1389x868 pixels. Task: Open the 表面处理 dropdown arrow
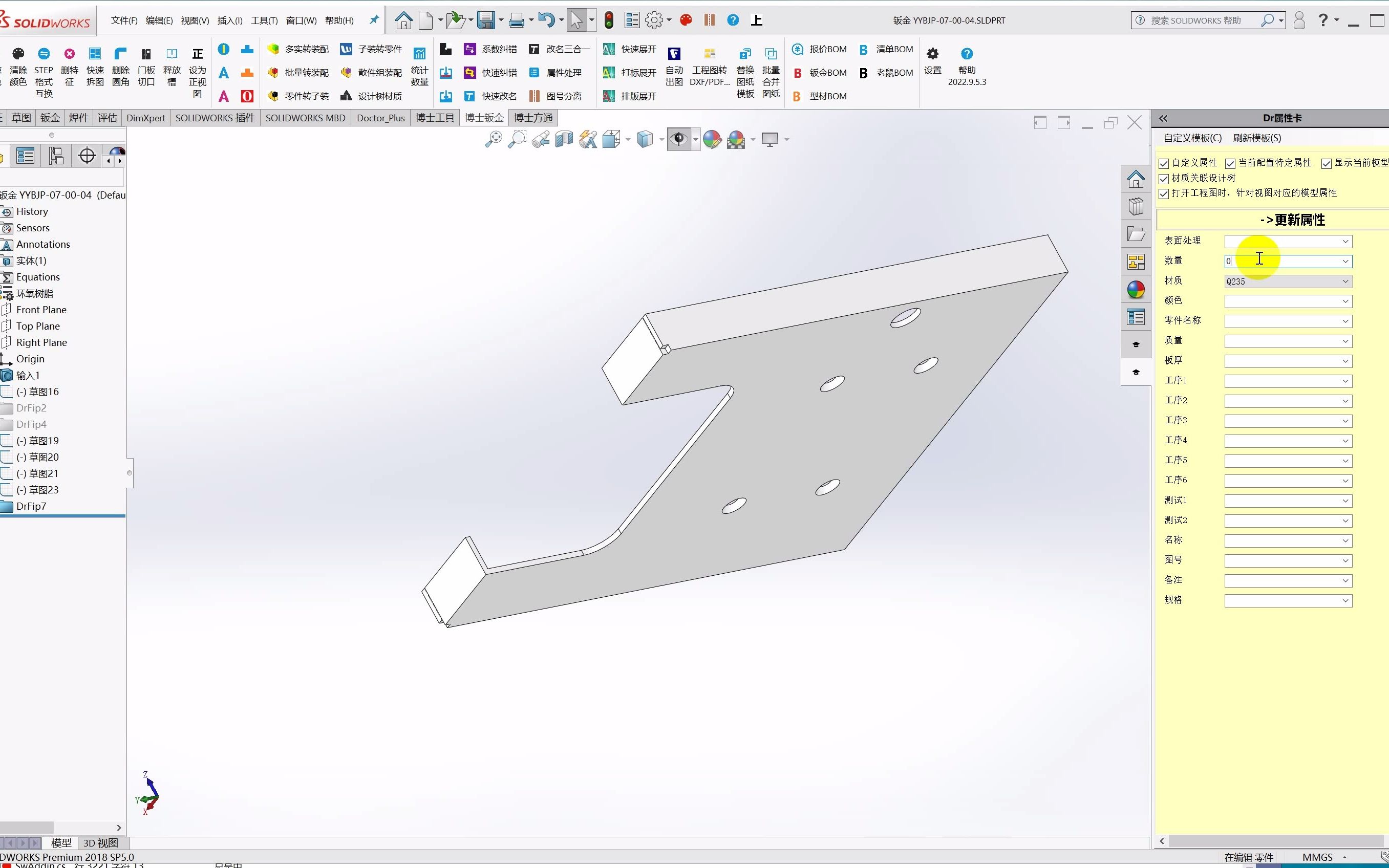click(1345, 241)
